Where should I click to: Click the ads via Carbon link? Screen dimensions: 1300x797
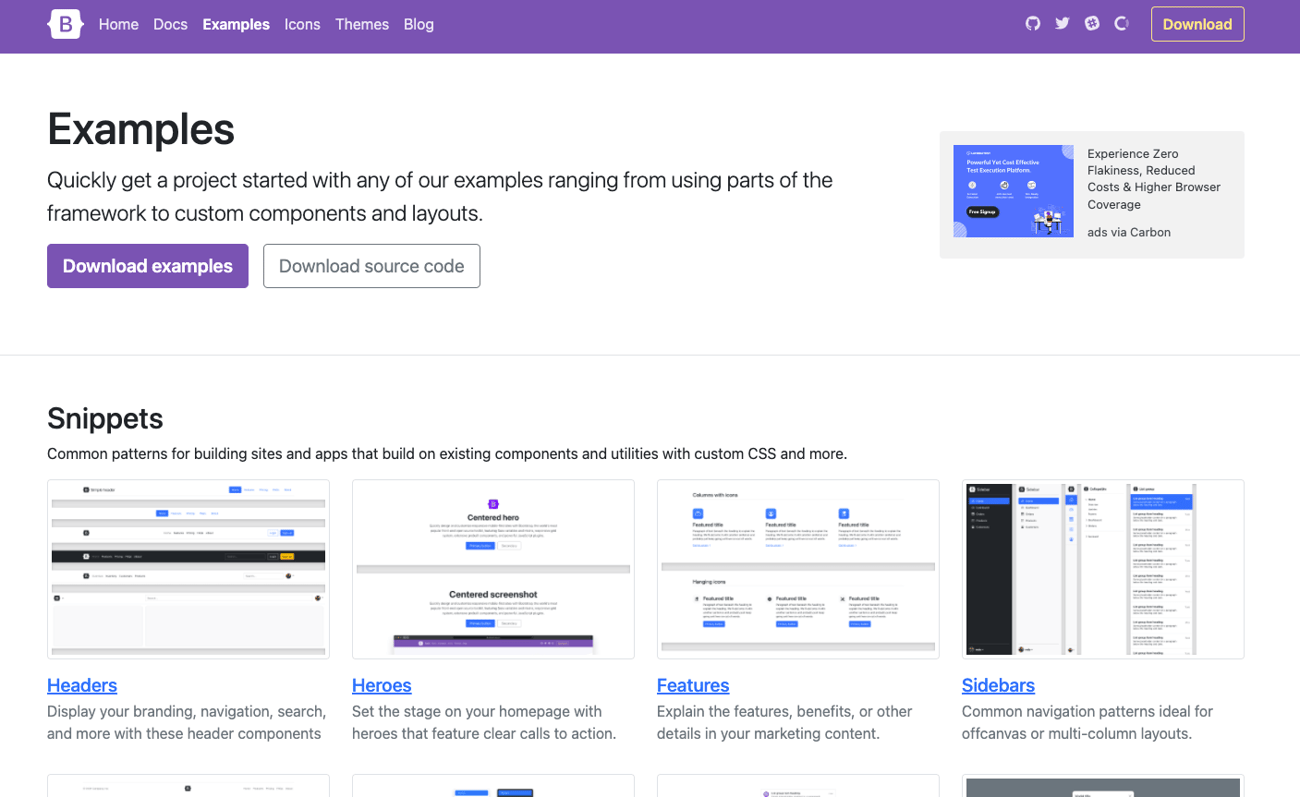coord(1129,232)
